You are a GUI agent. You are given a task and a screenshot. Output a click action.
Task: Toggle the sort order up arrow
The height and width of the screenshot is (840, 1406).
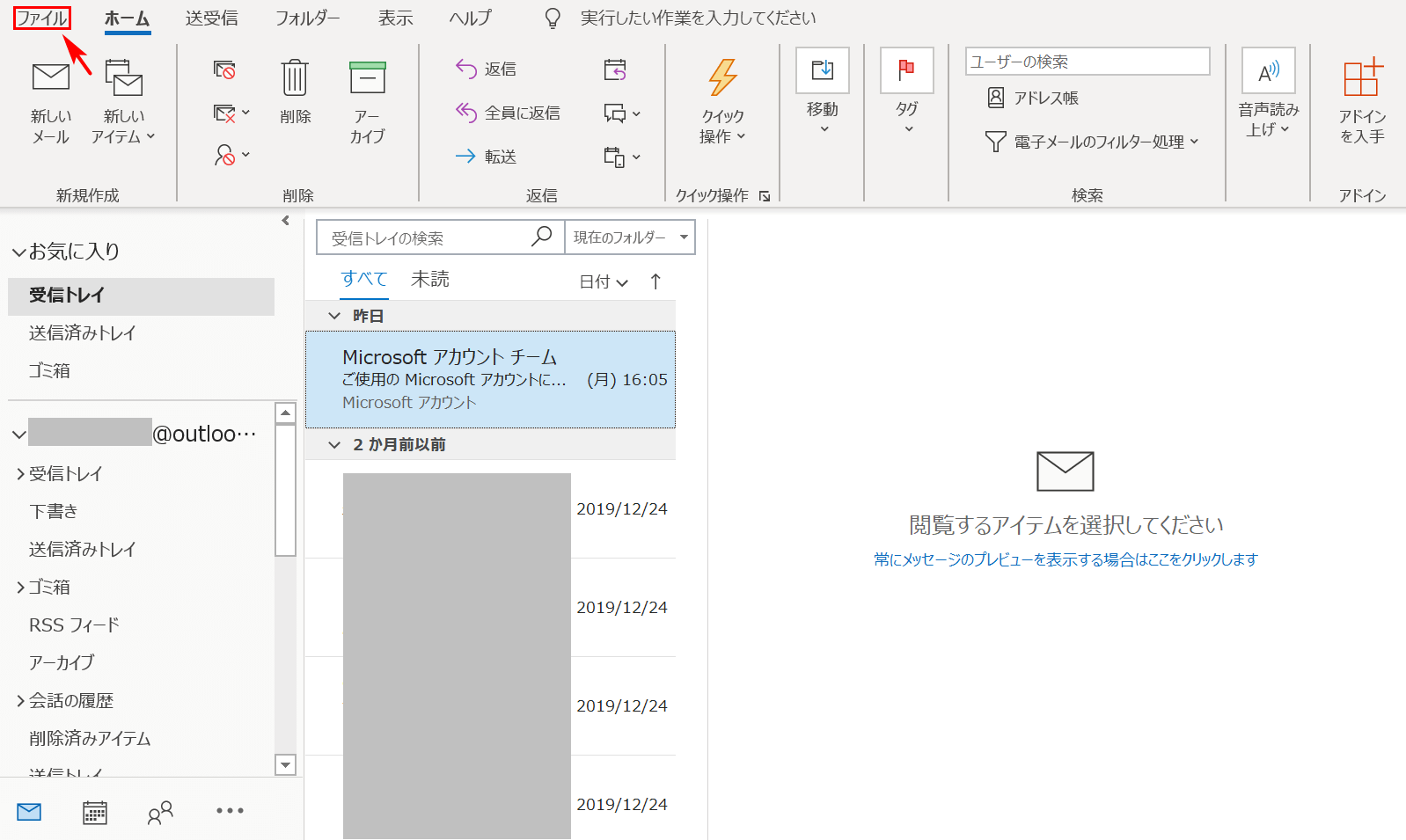(655, 281)
